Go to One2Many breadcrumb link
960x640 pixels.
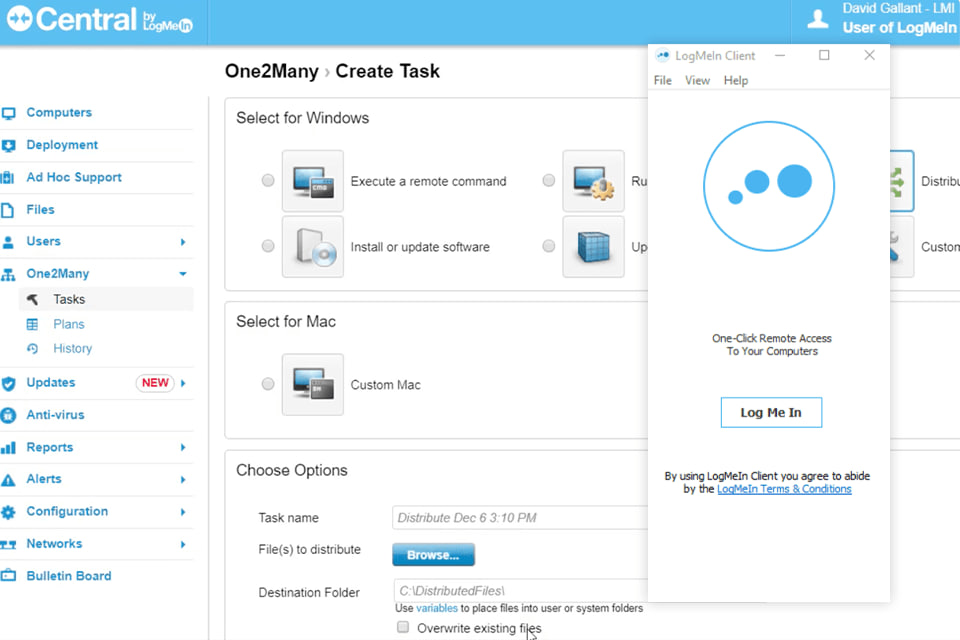tap(271, 71)
